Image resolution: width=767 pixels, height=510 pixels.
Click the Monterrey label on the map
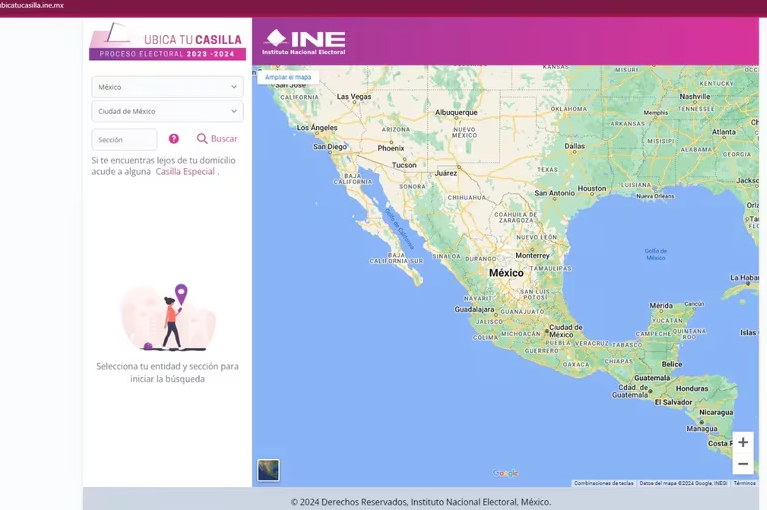[533, 255]
